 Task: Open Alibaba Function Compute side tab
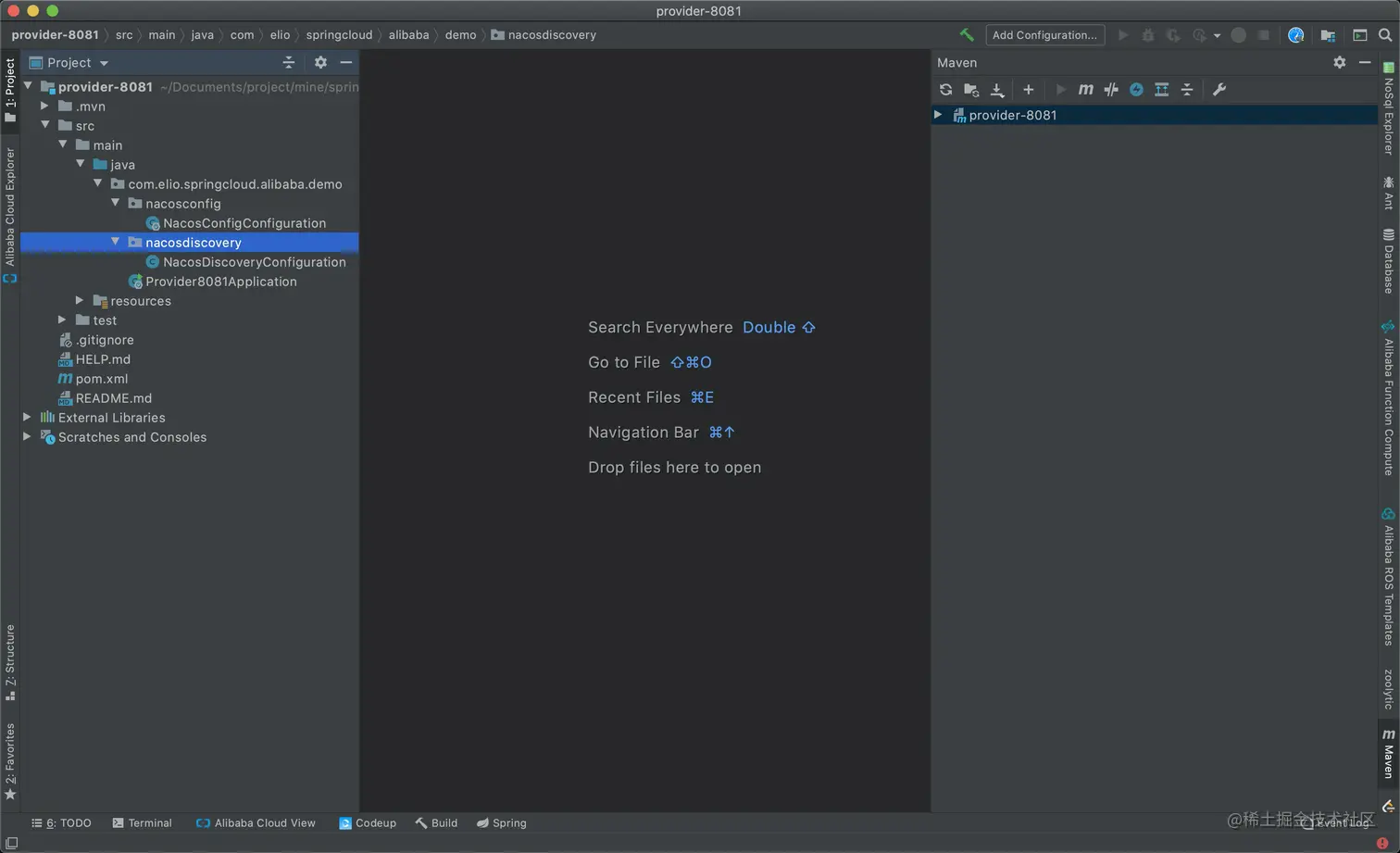[x=1389, y=398]
